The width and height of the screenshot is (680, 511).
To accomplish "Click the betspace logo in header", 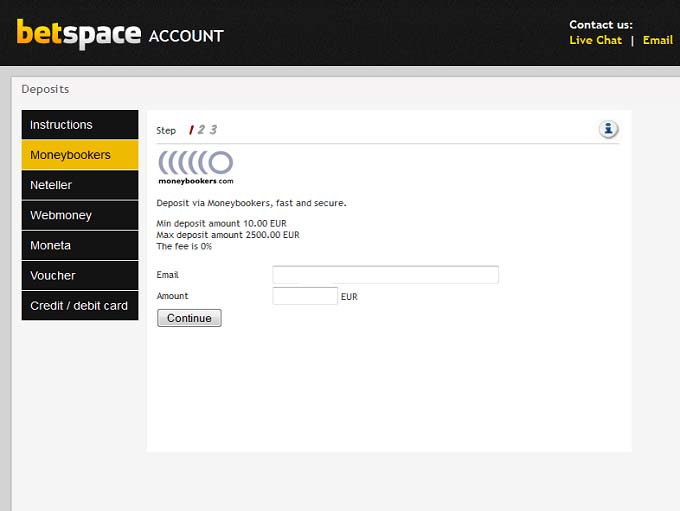I will (x=78, y=34).
